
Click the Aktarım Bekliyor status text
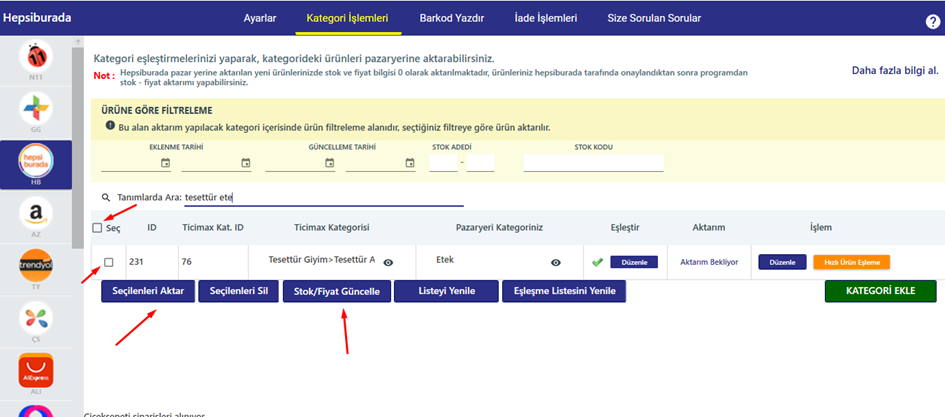[x=709, y=262]
